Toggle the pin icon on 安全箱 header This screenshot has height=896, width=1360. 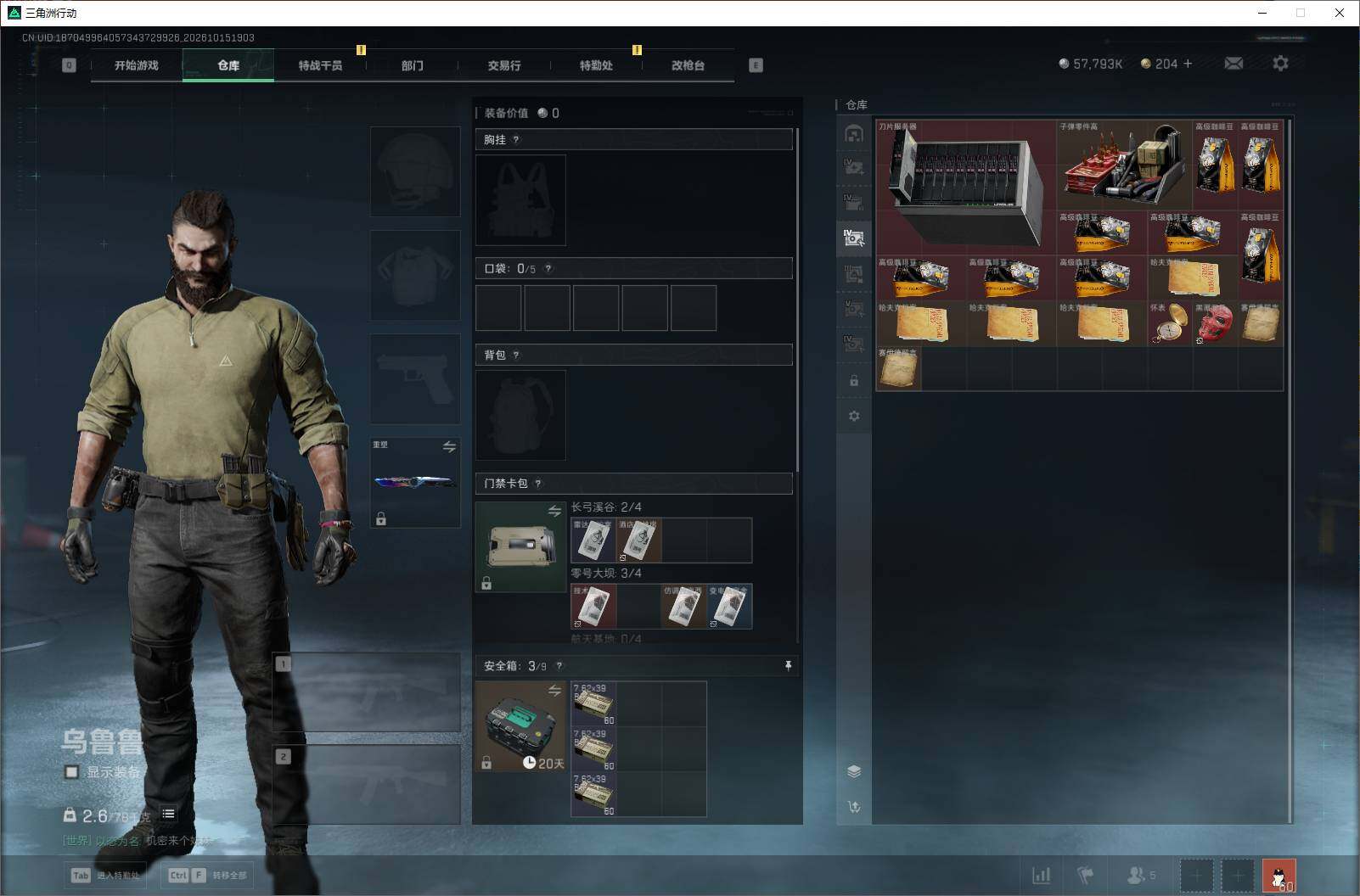(788, 666)
